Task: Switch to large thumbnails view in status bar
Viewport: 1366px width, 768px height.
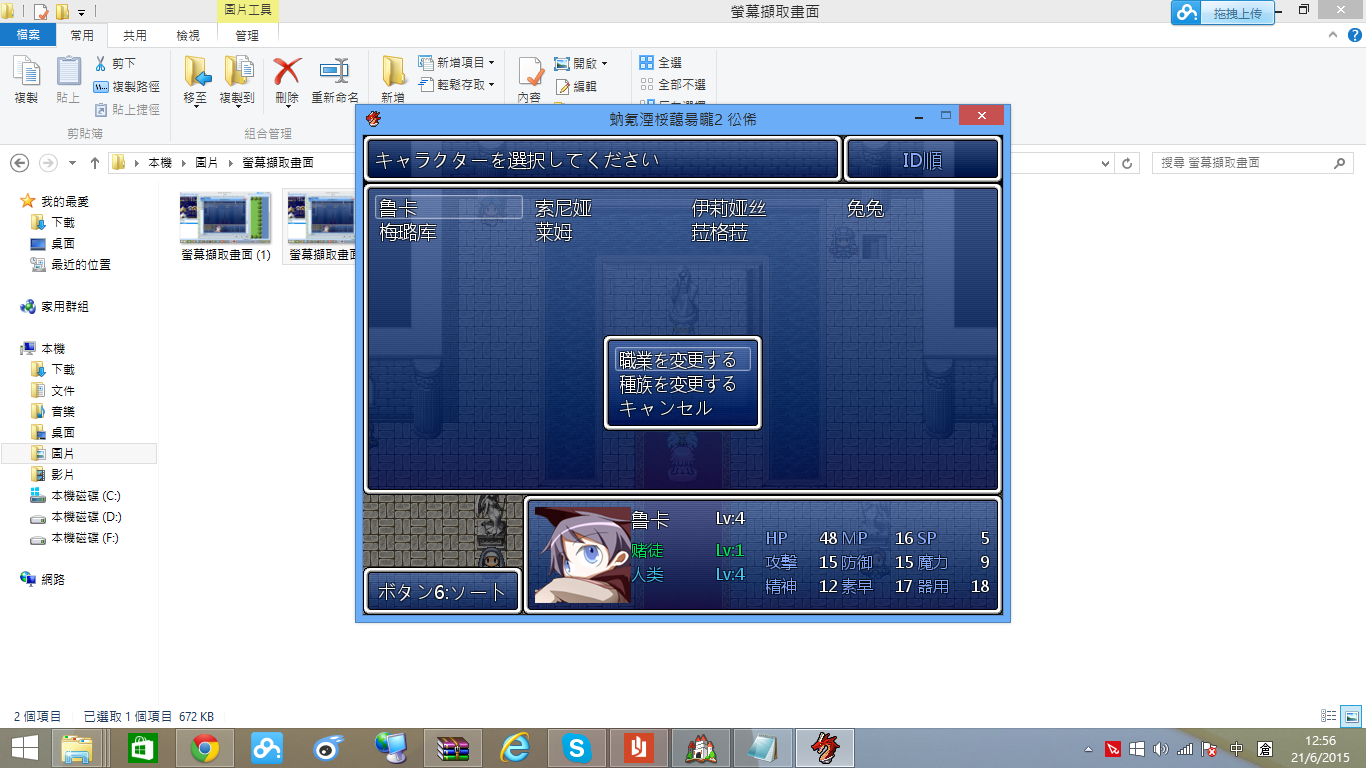Action: [1351, 716]
